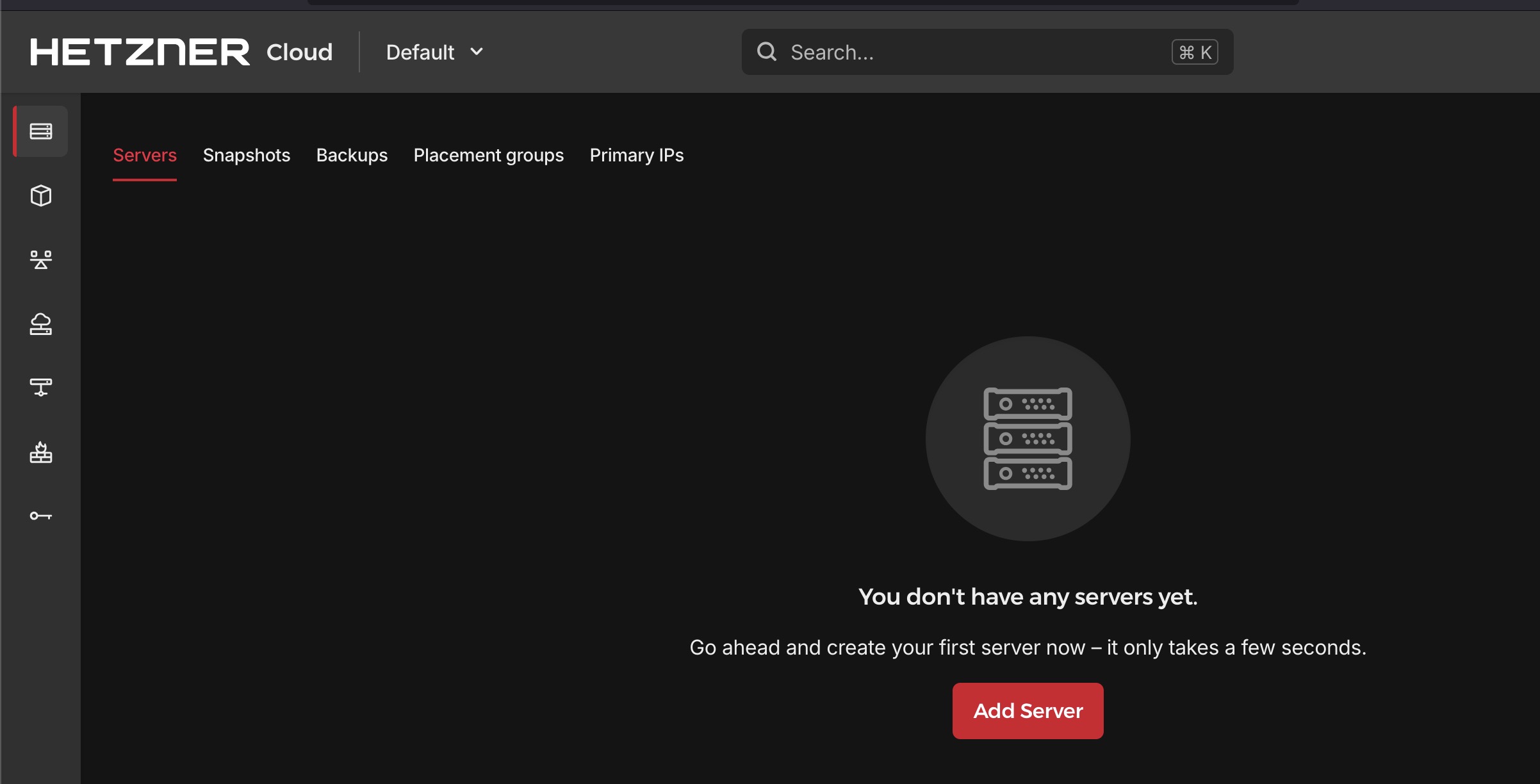Screen dimensions: 1540x784
Task: Open Floating IPs via cloud-server icon
Action: tap(41, 324)
